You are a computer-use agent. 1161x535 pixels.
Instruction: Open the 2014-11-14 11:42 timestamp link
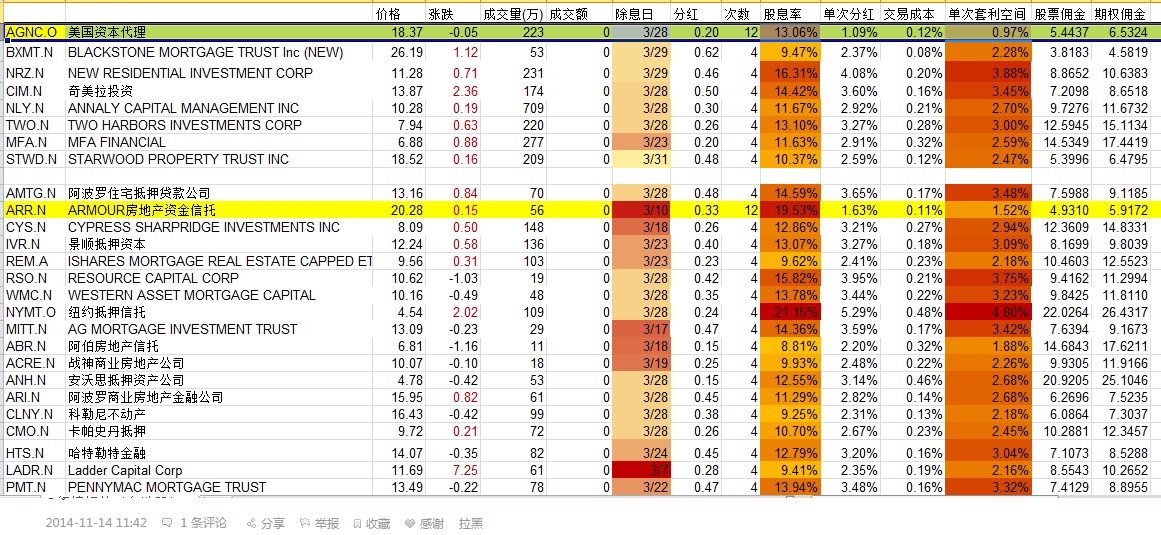coord(96,523)
